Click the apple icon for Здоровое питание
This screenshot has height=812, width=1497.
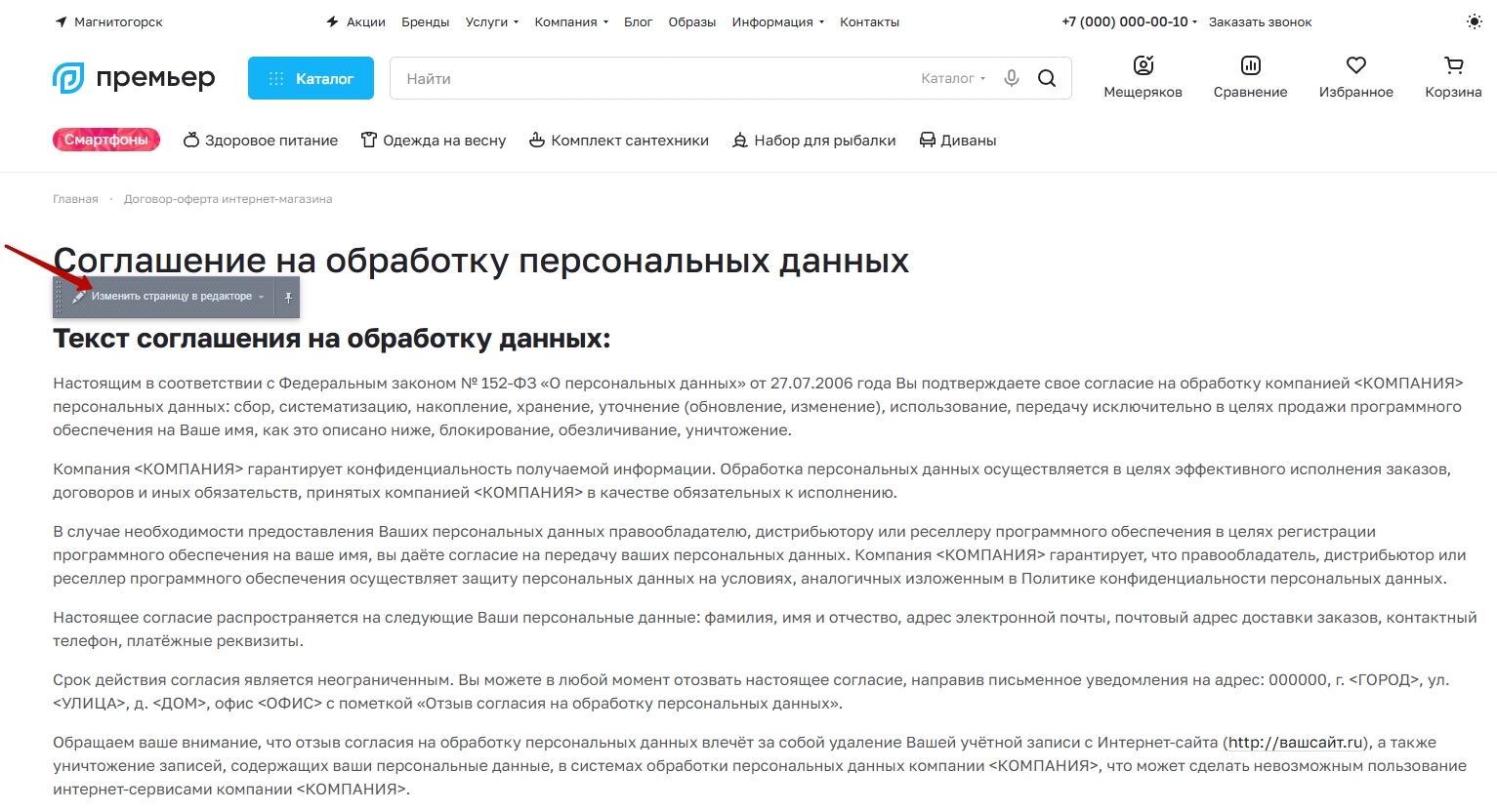coord(191,140)
